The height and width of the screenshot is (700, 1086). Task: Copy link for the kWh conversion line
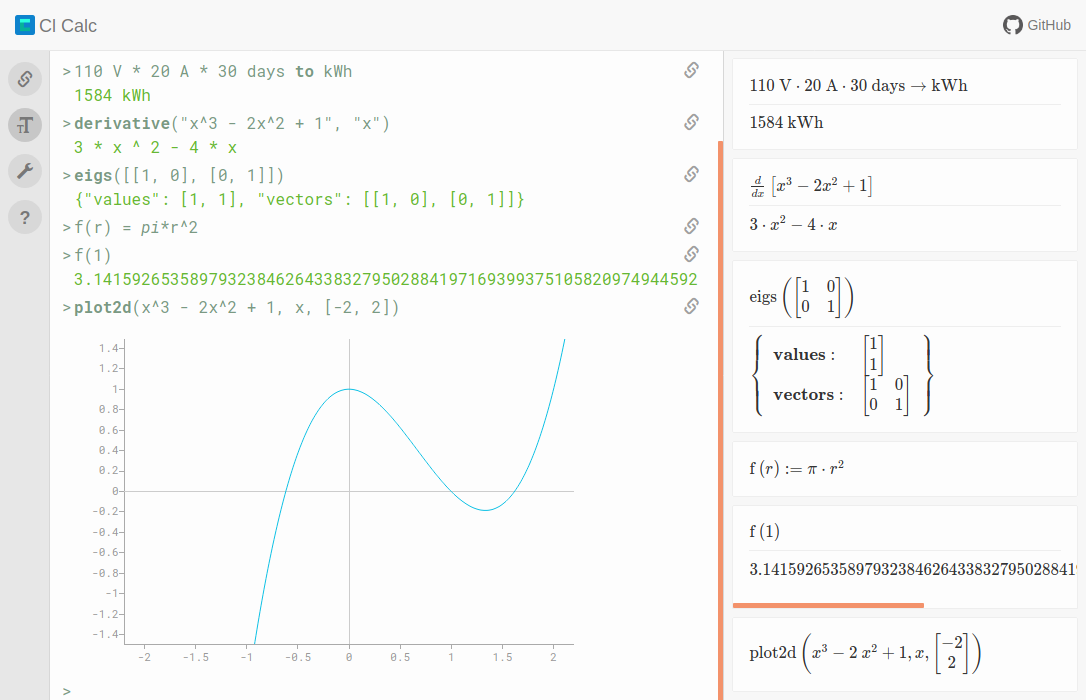tap(691, 70)
